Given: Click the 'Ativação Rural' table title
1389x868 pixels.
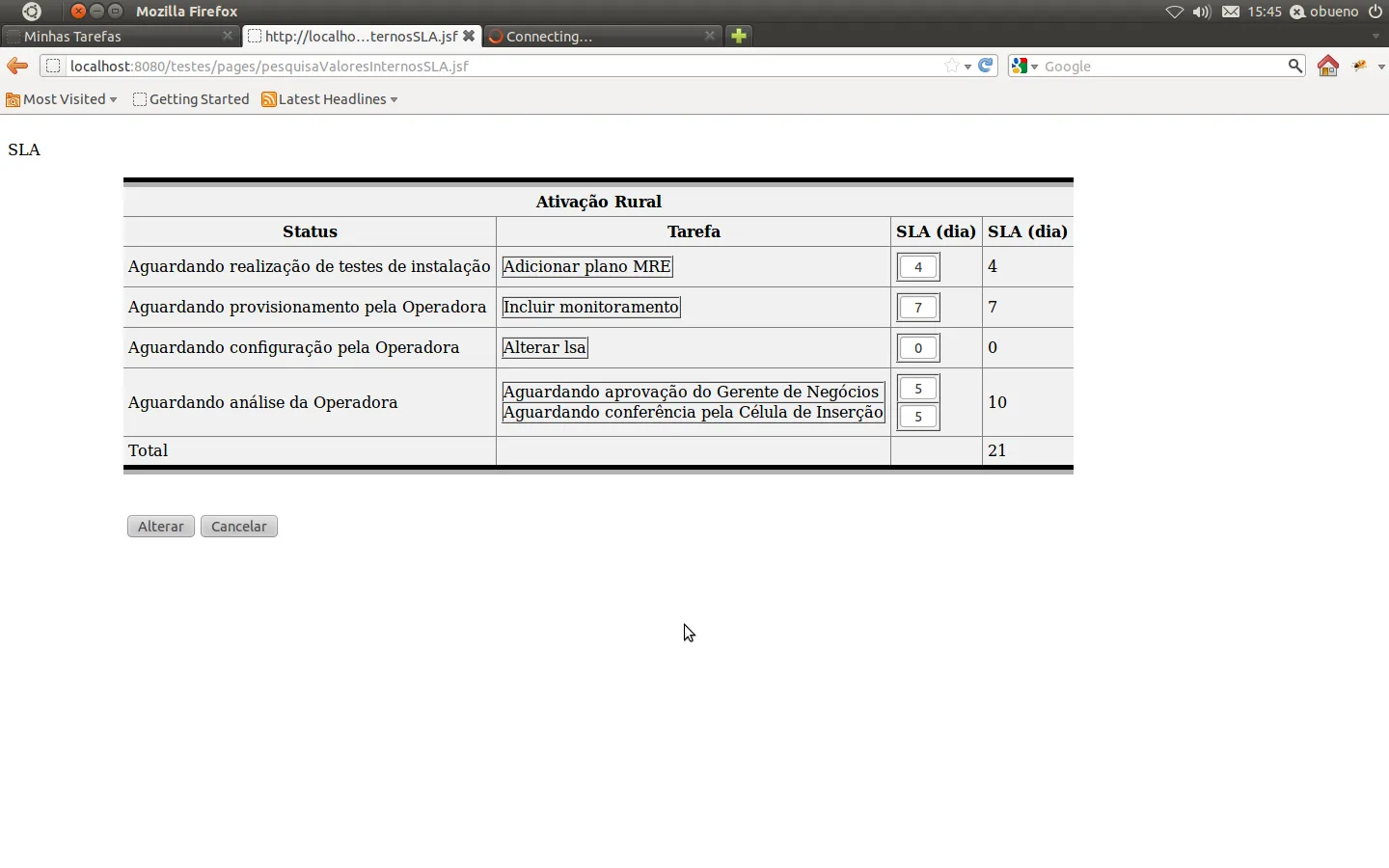Looking at the screenshot, I should 599,202.
